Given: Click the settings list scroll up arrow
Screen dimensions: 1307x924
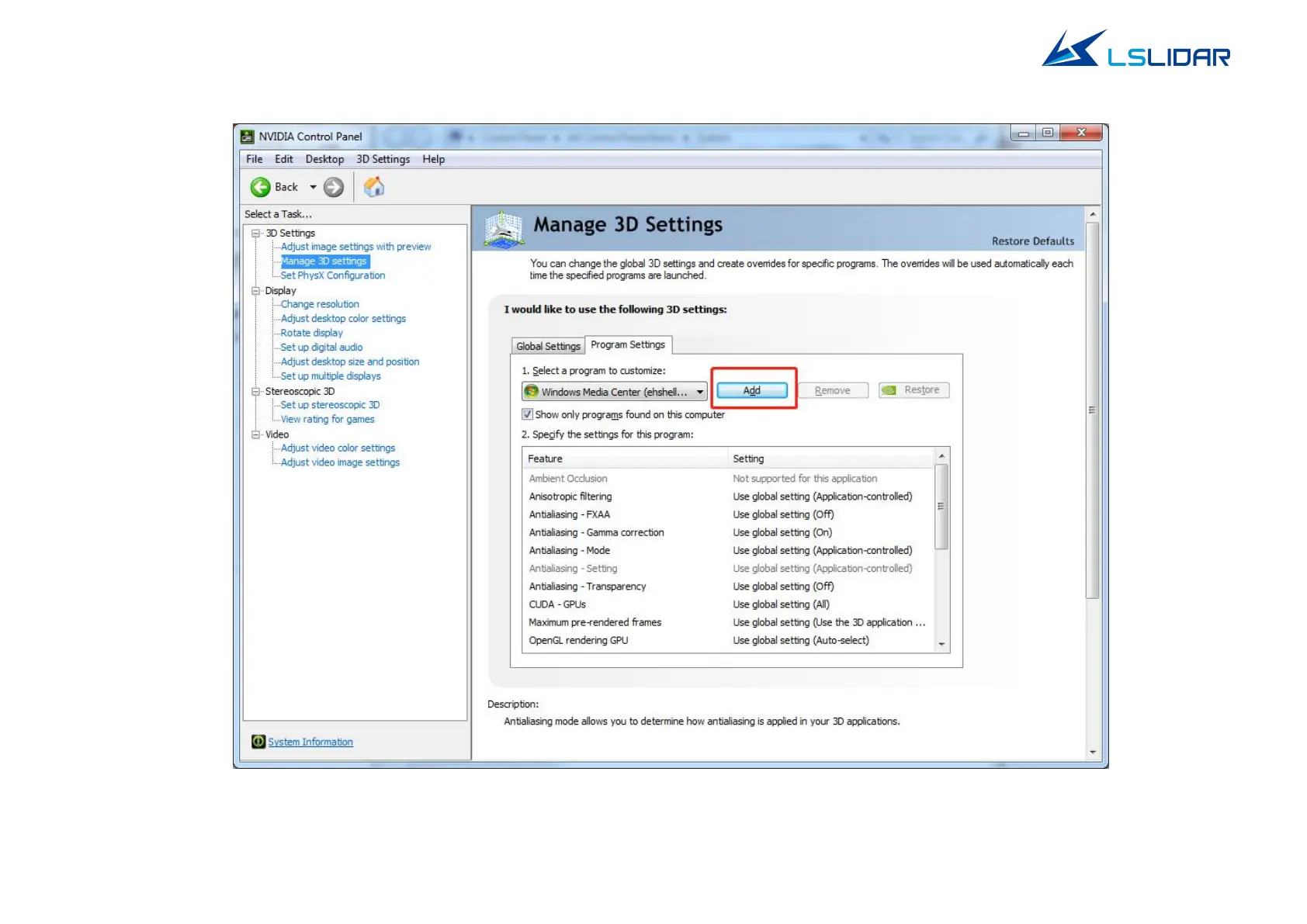Looking at the screenshot, I should click(941, 456).
